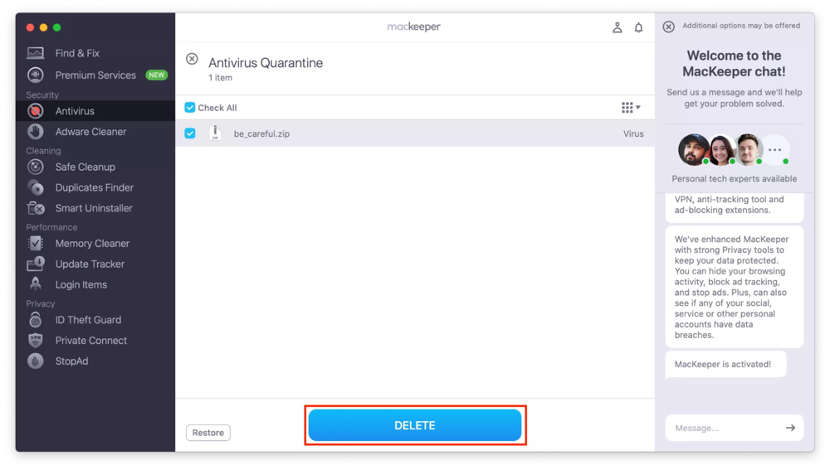Click the Update Tracker icon
Viewport: 830px width, 470px height.
click(35, 264)
